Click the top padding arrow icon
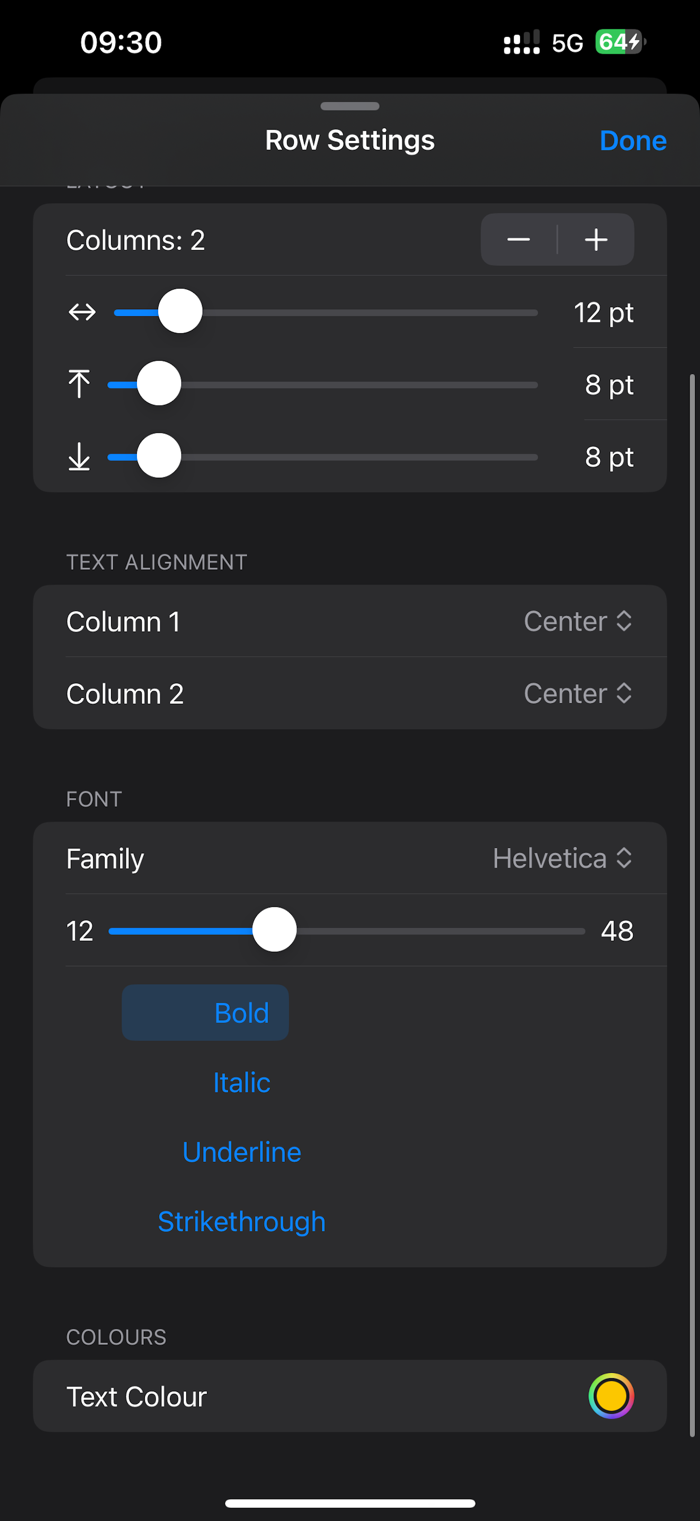This screenshot has width=700, height=1521. [79, 385]
